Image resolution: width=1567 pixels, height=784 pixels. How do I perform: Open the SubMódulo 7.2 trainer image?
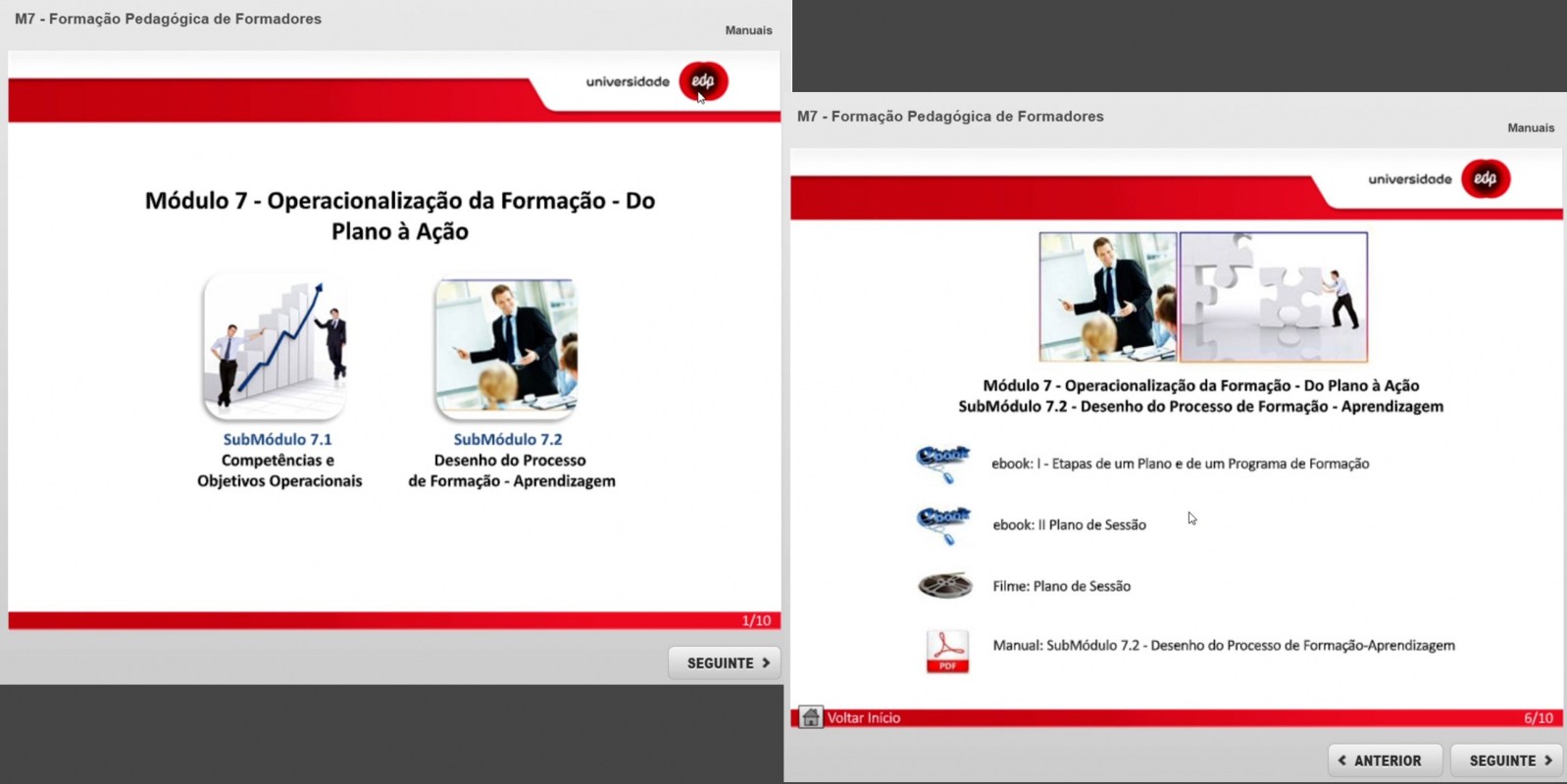506,349
